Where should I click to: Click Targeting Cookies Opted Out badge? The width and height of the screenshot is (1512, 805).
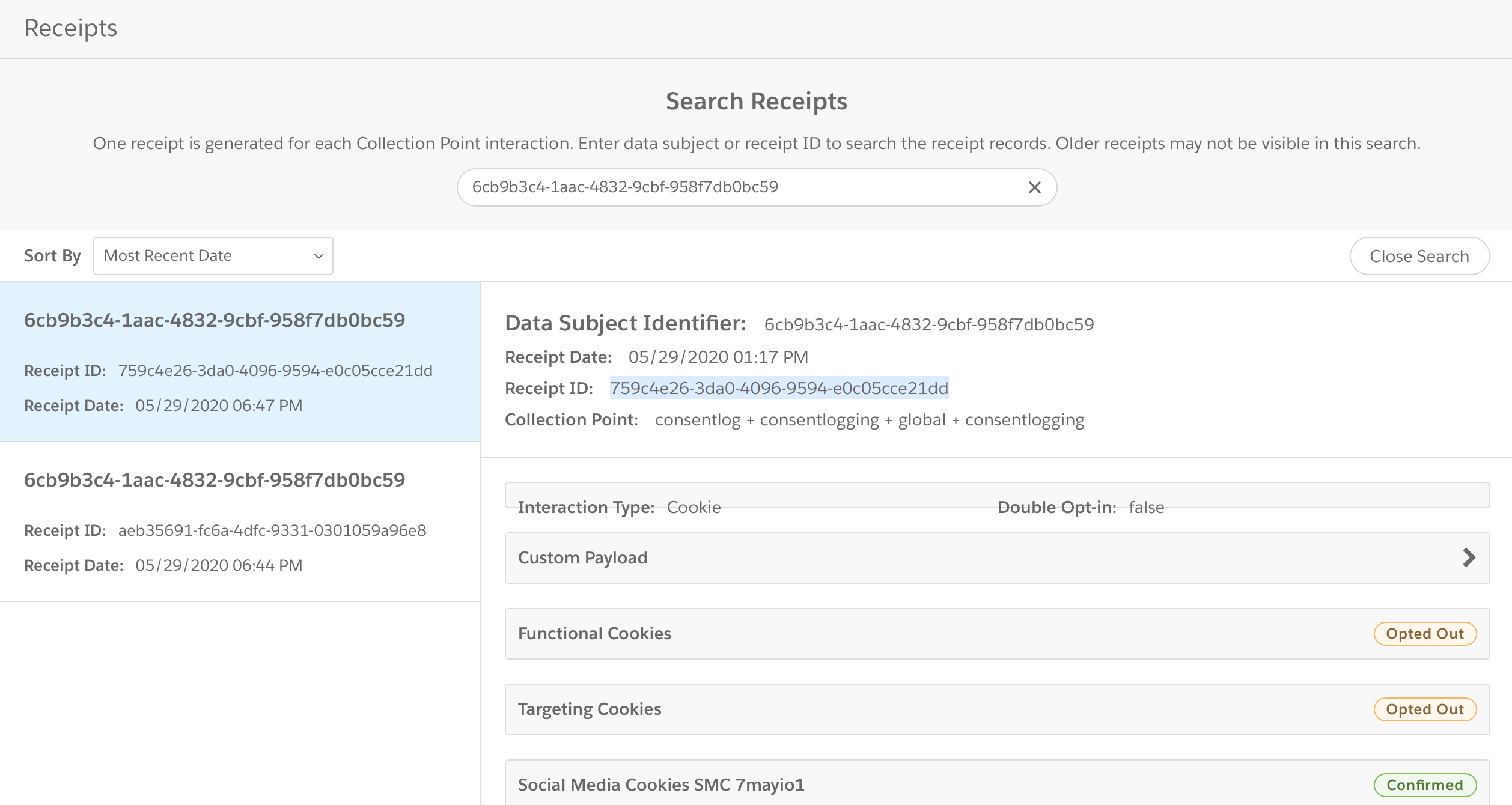point(1424,709)
